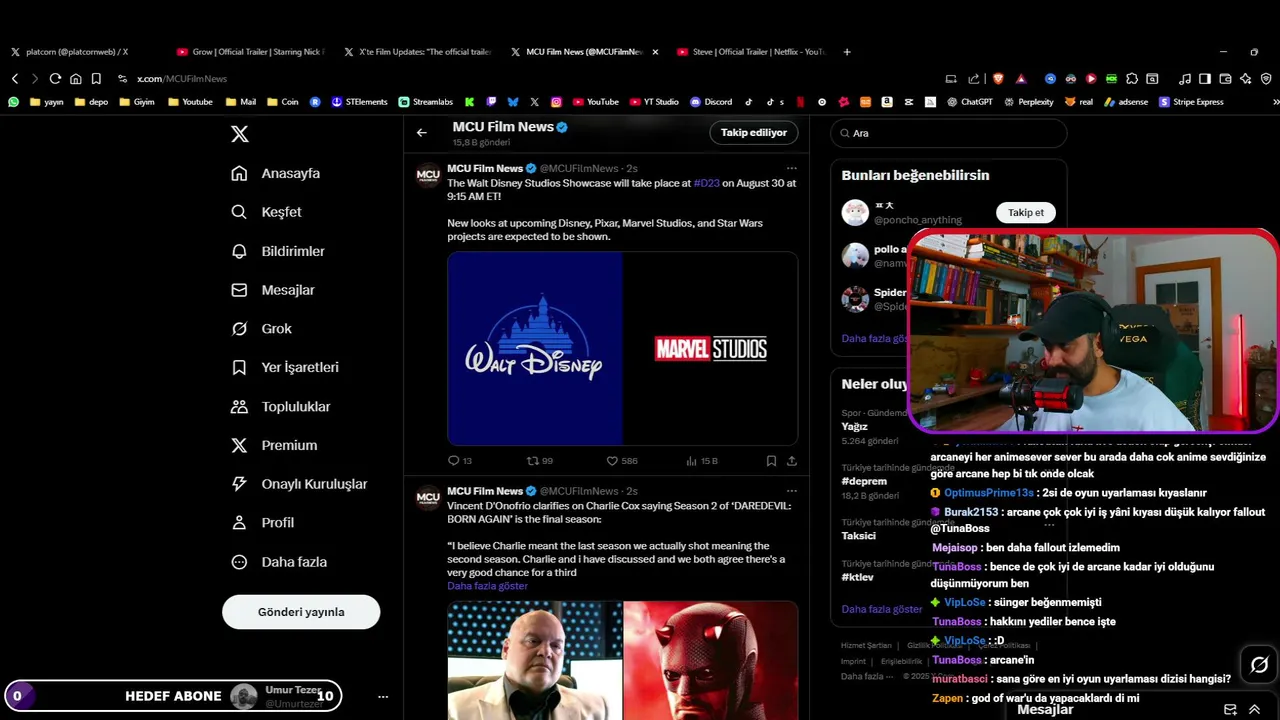Open the Walt Disney logo image

point(535,348)
